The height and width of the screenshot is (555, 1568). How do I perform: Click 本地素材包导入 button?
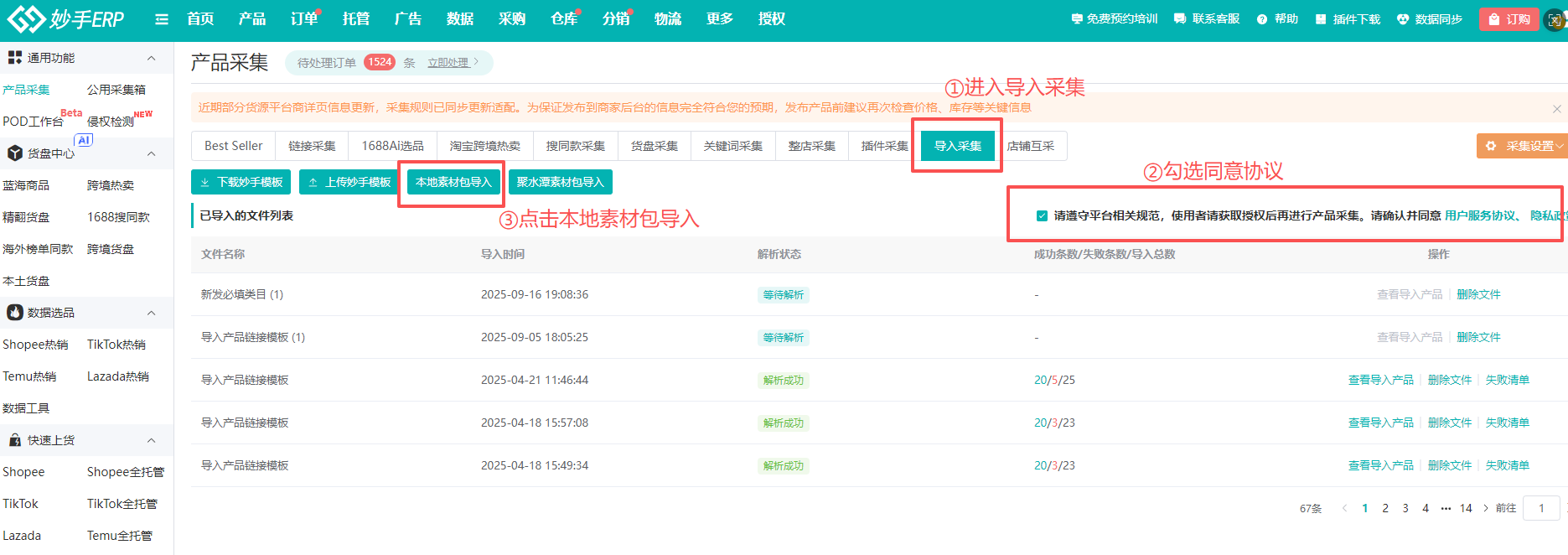tap(453, 182)
